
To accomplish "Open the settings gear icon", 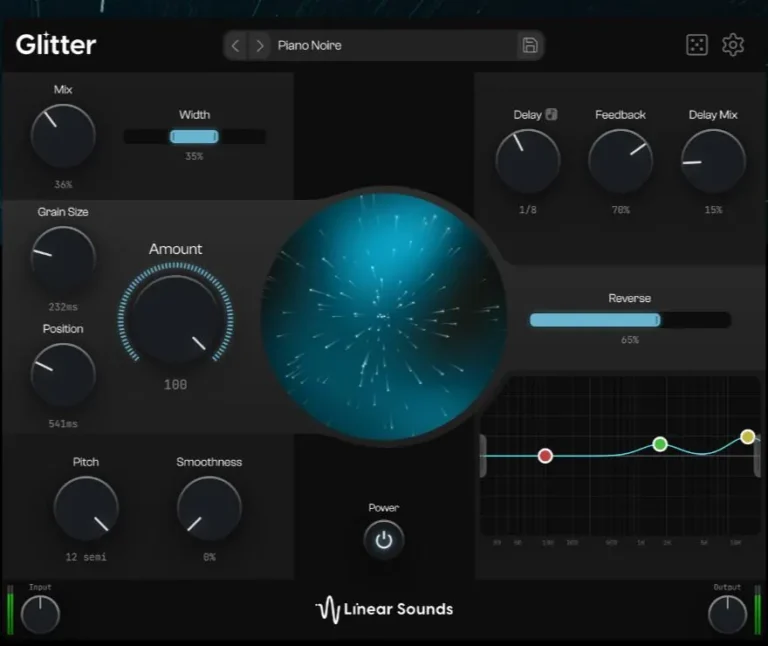I will coord(733,45).
